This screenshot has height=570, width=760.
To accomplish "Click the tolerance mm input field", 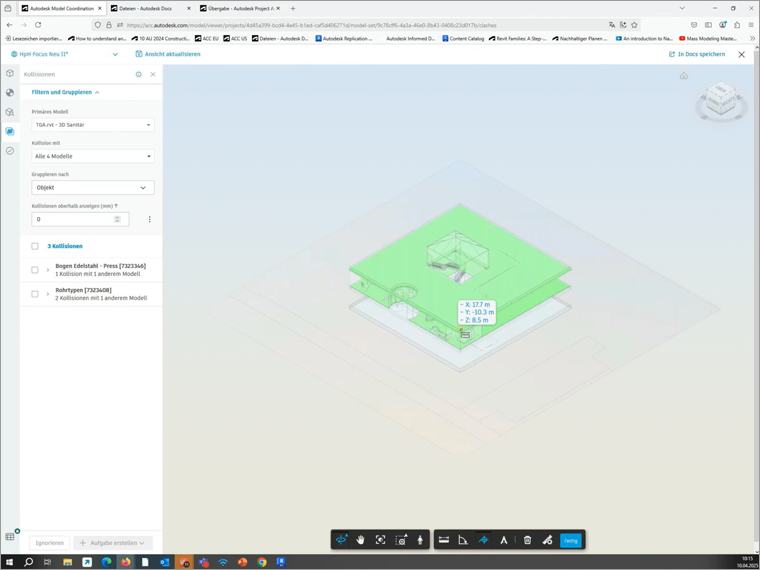I will (80, 219).
